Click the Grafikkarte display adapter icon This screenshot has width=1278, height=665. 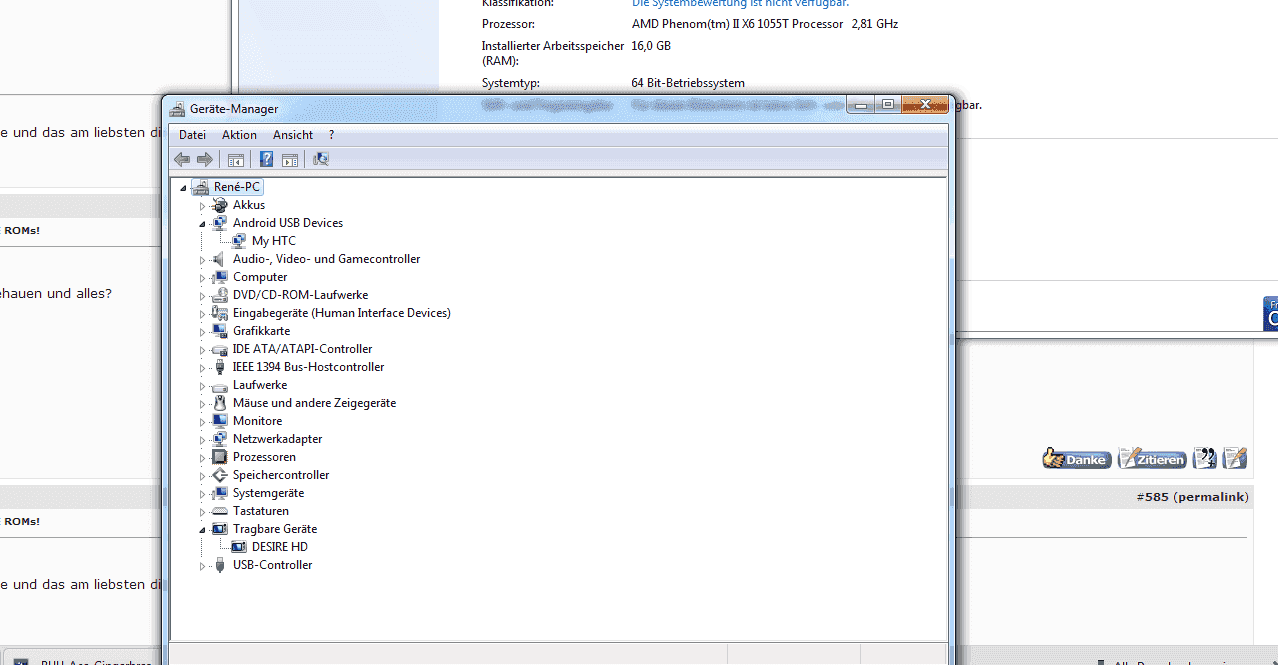tap(220, 331)
